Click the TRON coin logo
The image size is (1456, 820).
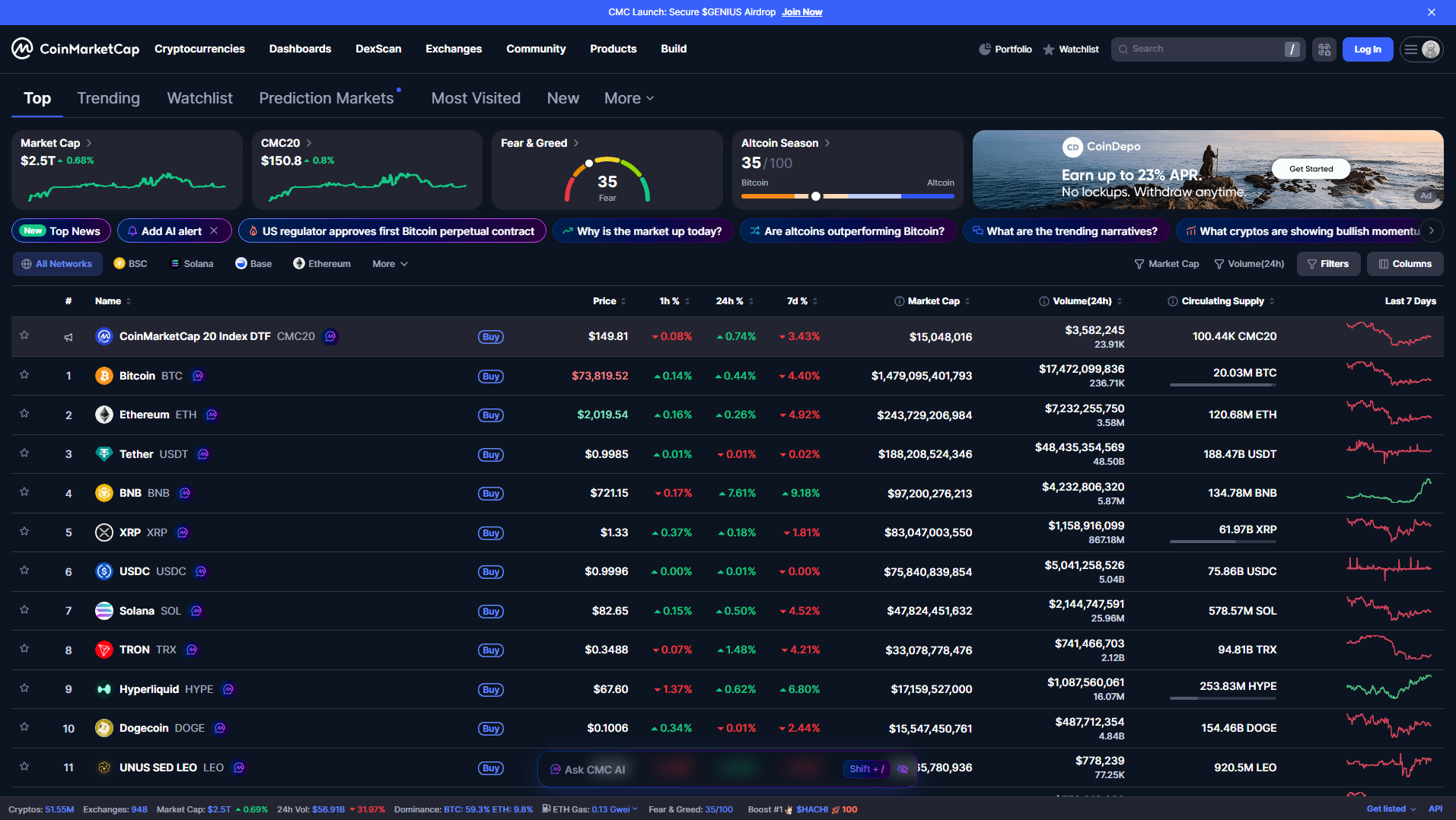pos(104,650)
